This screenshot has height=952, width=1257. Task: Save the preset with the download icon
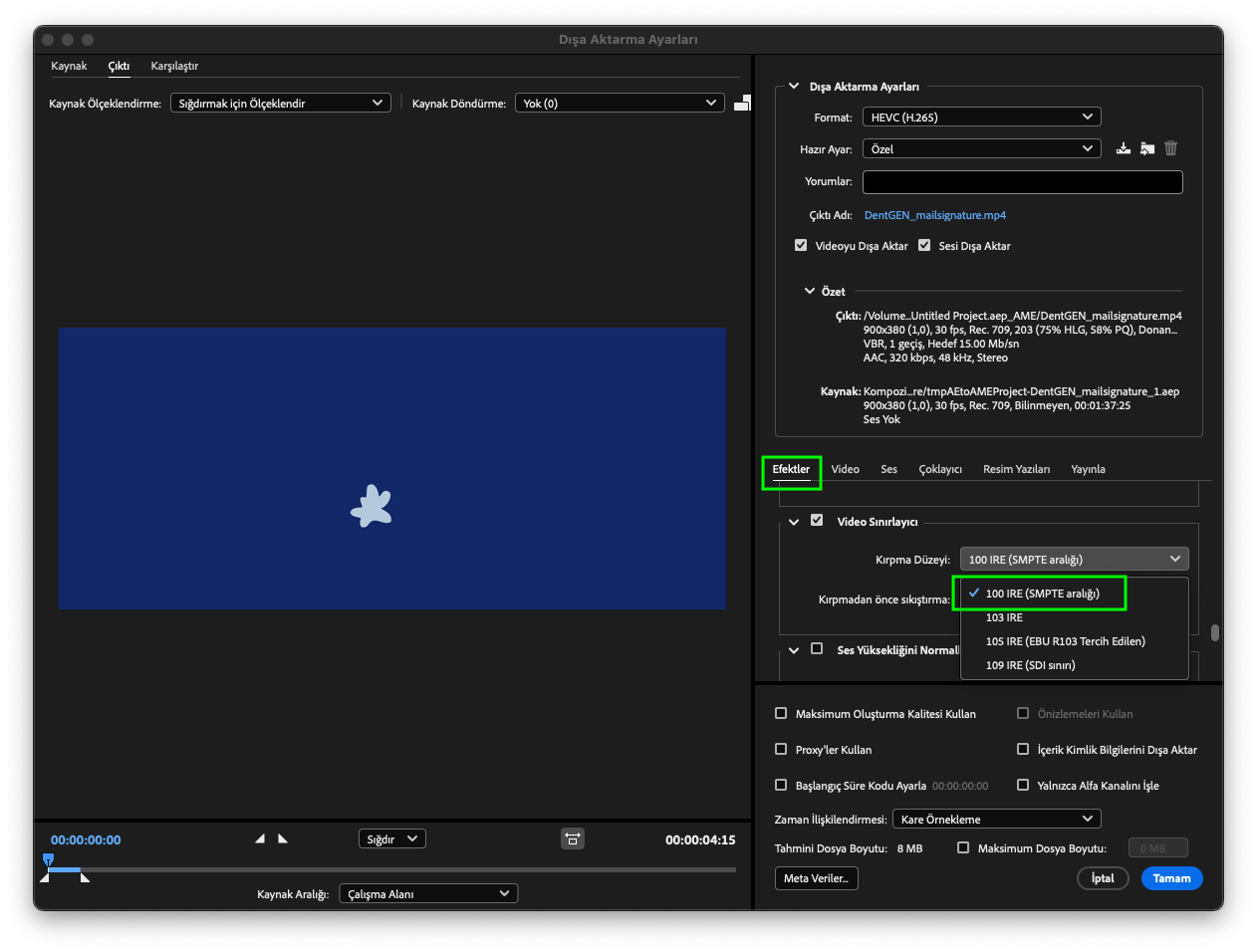point(1124,148)
